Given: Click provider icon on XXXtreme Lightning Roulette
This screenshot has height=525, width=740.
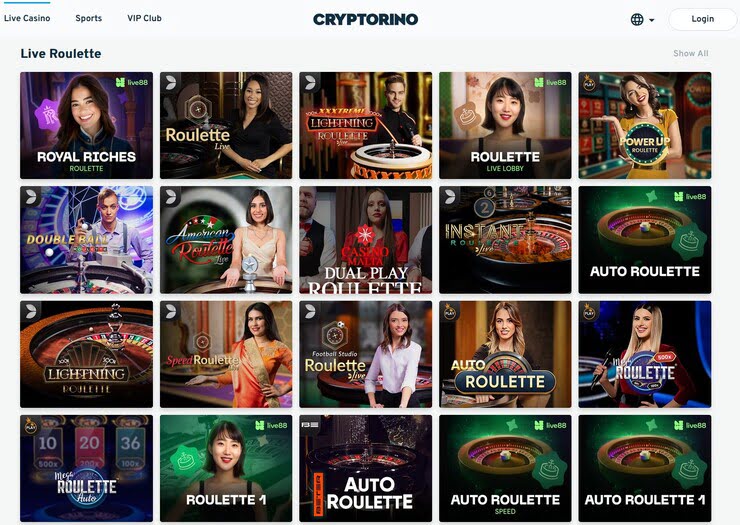Looking at the screenshot, I should point(310,83).
